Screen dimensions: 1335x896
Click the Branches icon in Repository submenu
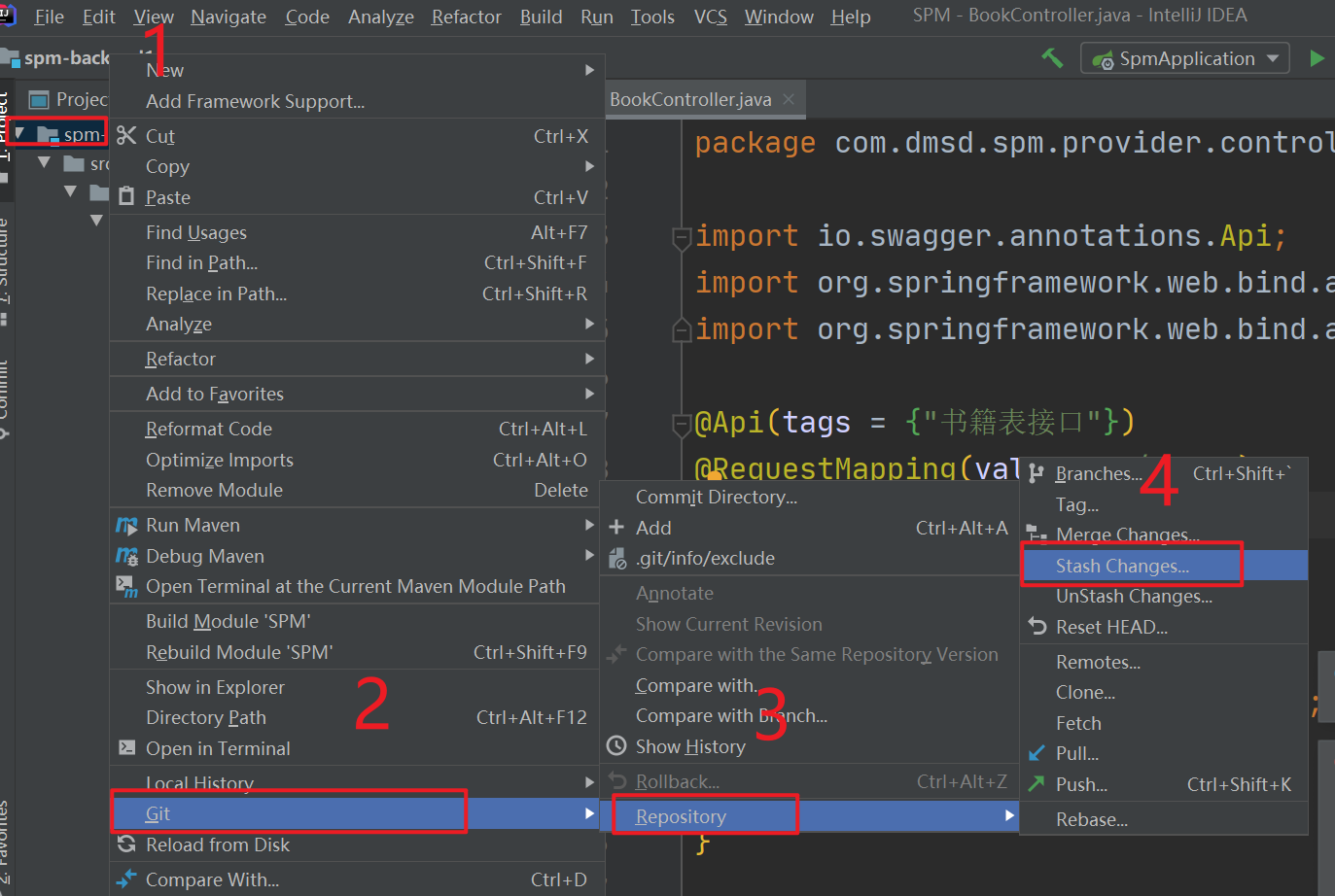(x=1036, y=473)
